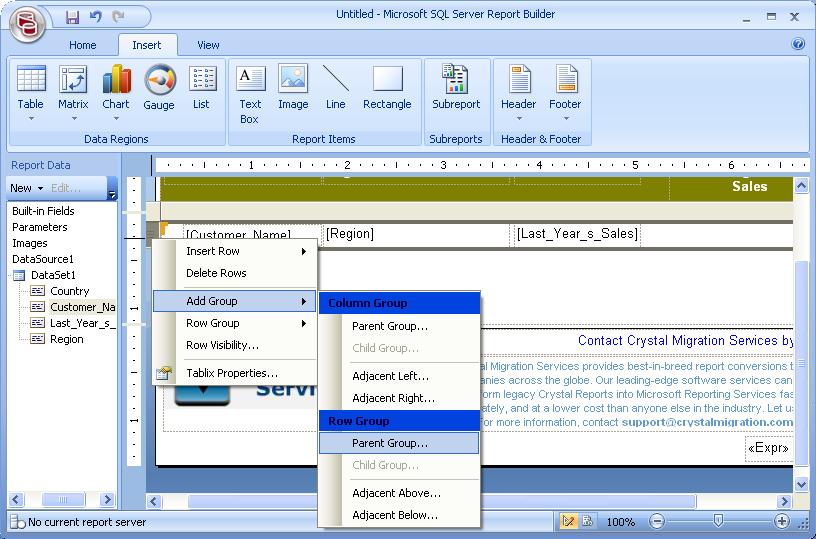Image resolution: width=816 pixels, height=539 pixels.
Task: Adjust the zoom slider handle
Action: 718,520
